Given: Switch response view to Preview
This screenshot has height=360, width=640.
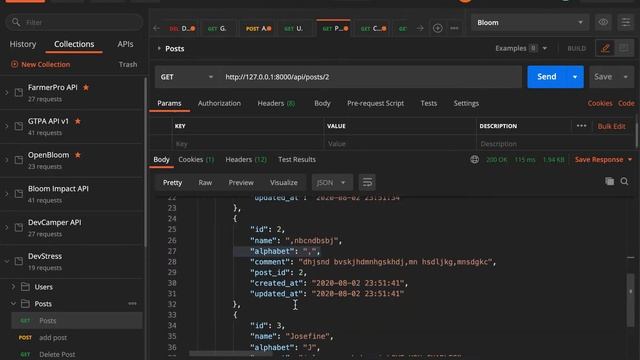Looking at the screenshot, I should (x=241, y=182).
